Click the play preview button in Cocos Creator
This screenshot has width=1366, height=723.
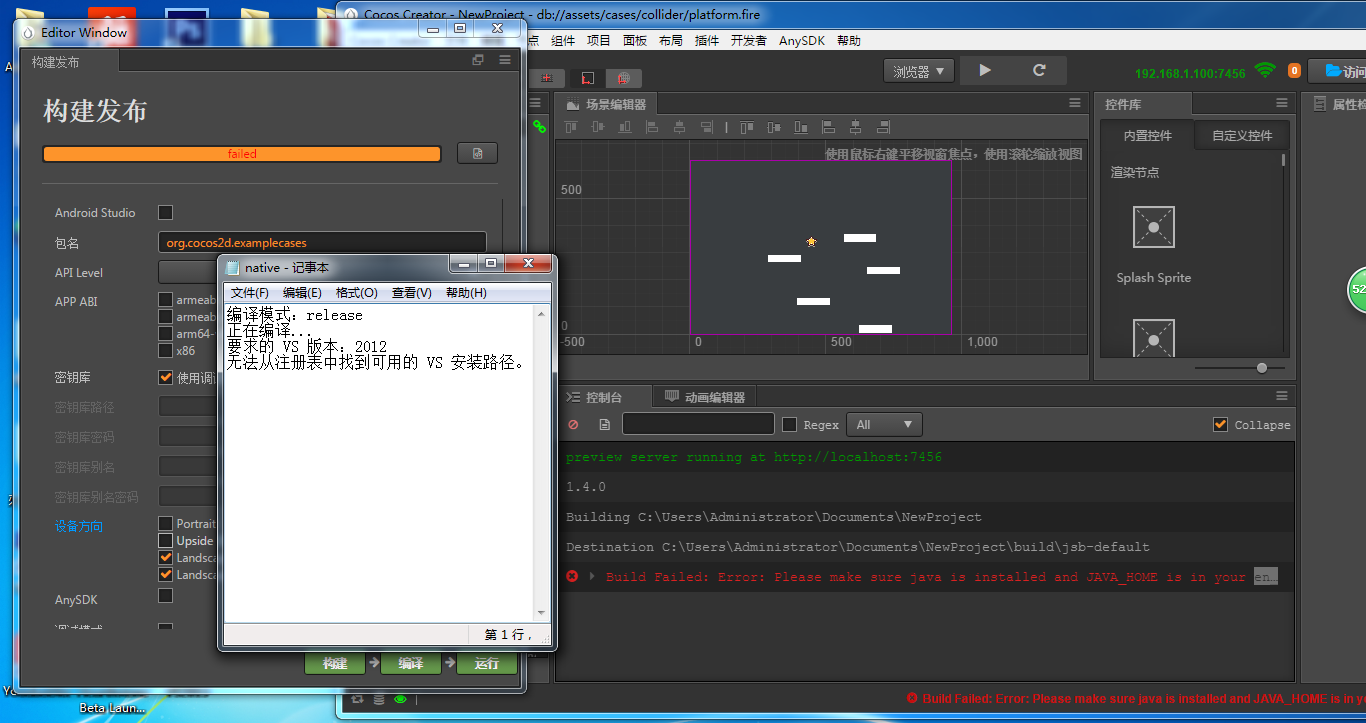point(985,71)
